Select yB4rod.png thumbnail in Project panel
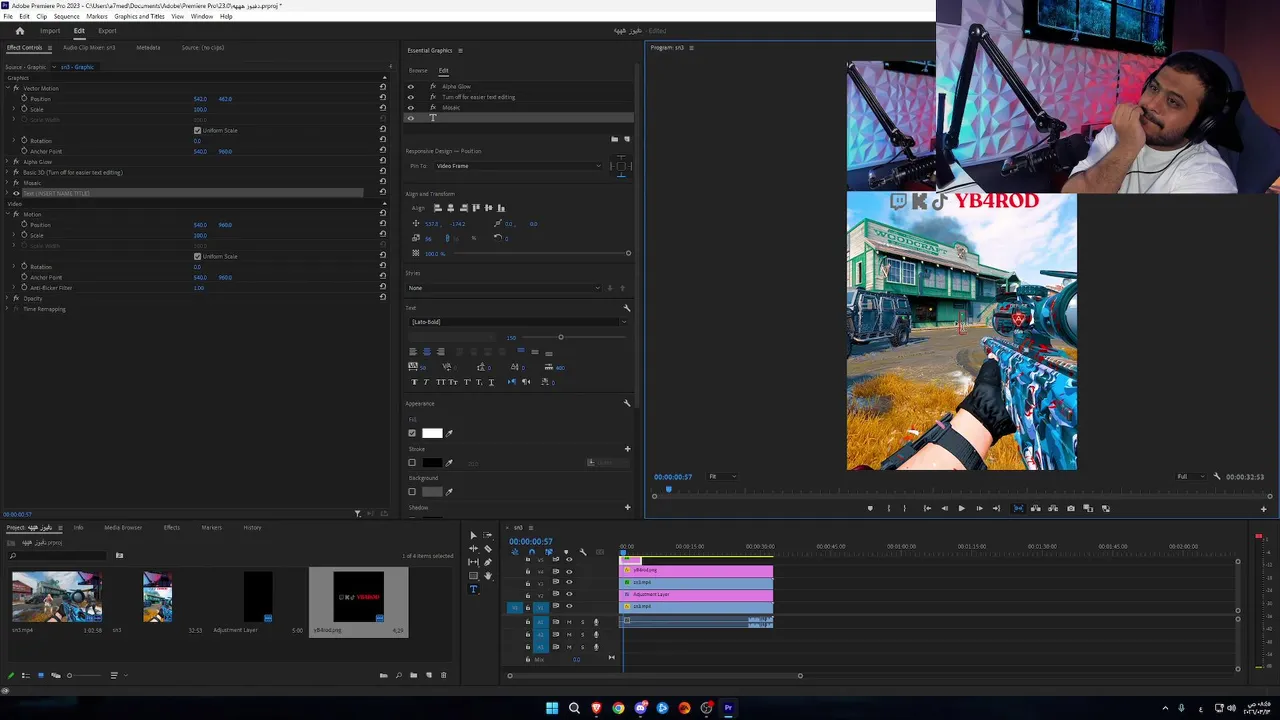The image size is (1280, 720). pos(358,597)
